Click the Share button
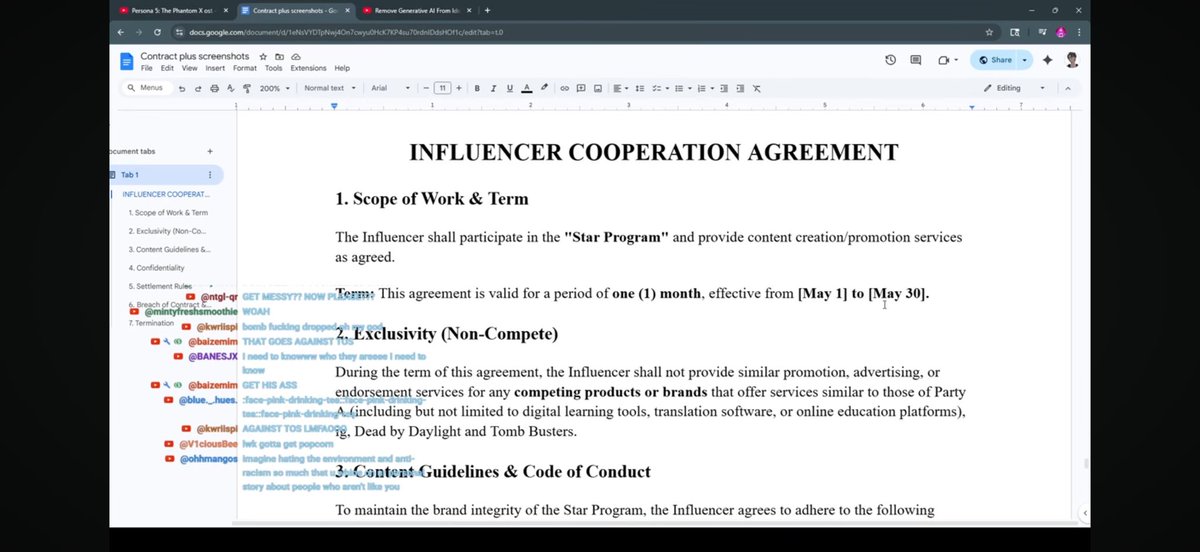 (995, 60)
